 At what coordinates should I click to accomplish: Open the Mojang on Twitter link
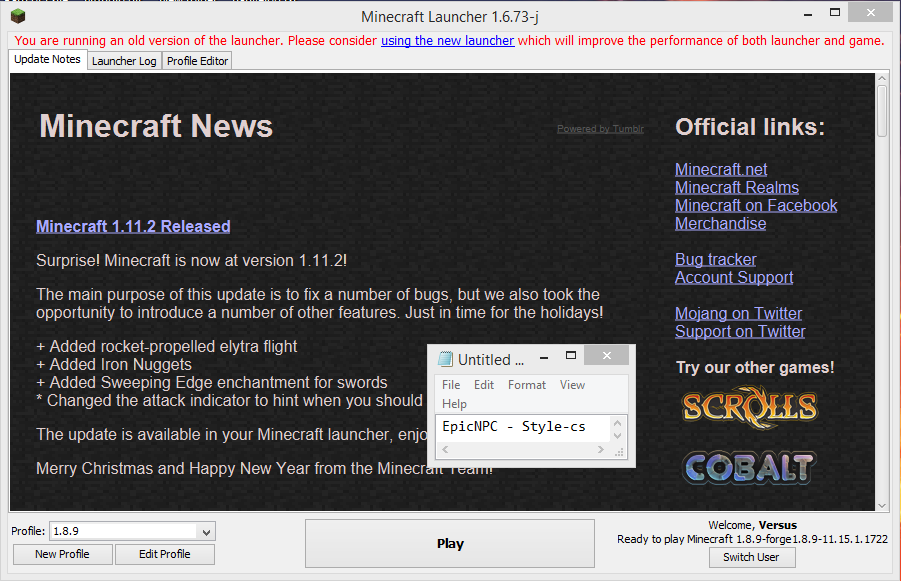tap(738, 313)
